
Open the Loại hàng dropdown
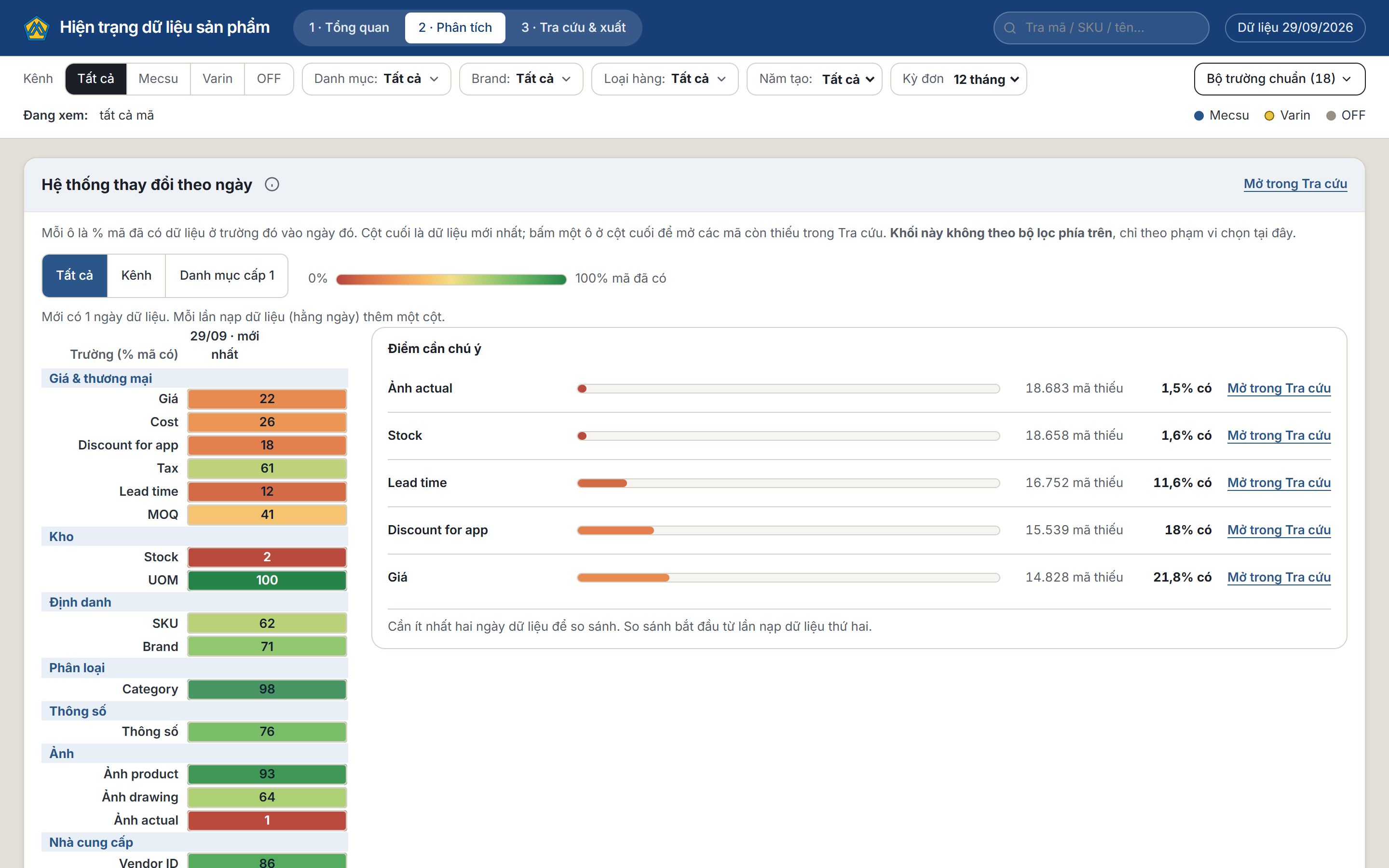pos(665,79)
